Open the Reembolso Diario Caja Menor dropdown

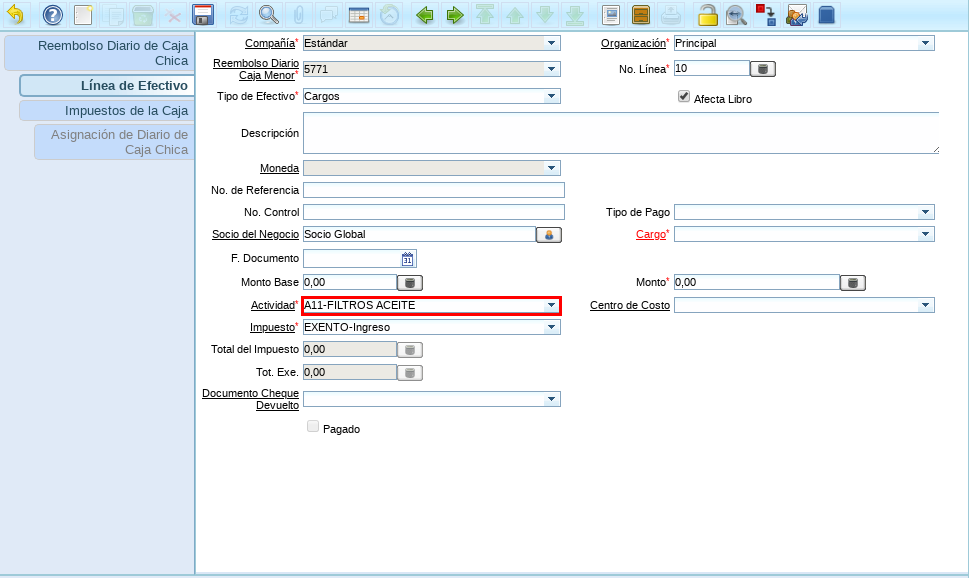tap(551, 69)
